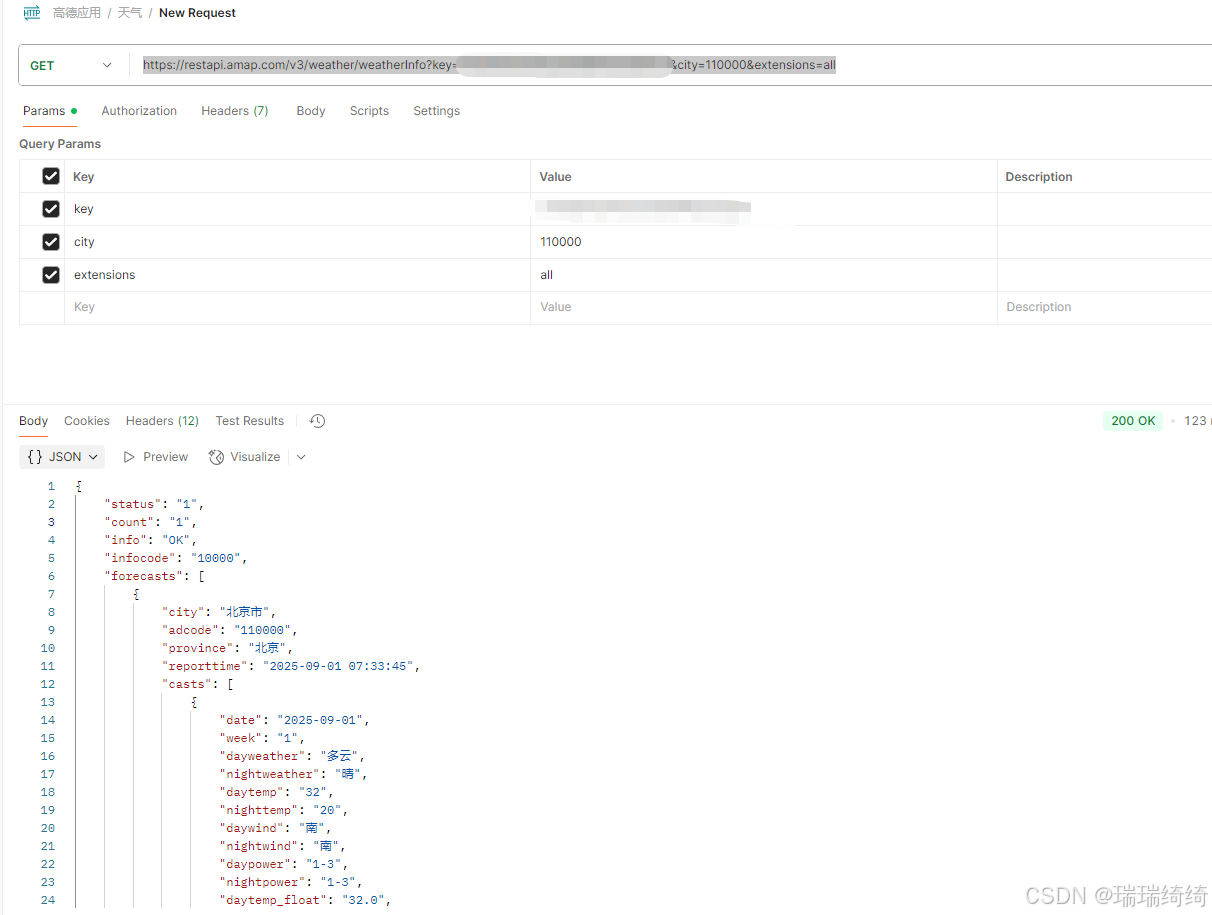1212x915 pixels.
Task: Expand the Visualize options chevron
Action: click(x=301, y=457)
